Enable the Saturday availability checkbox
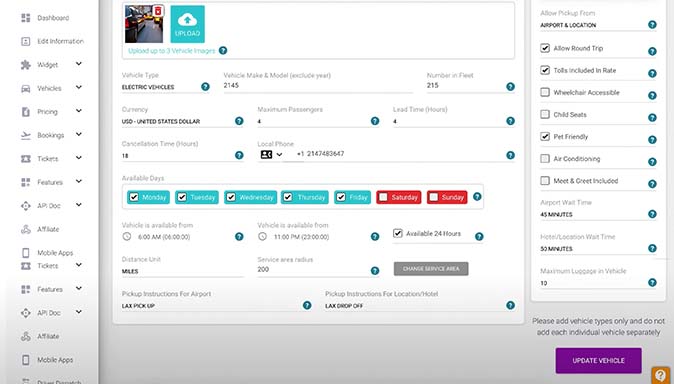Viewport: 674px width, 384px height. [x=383, y=197]
